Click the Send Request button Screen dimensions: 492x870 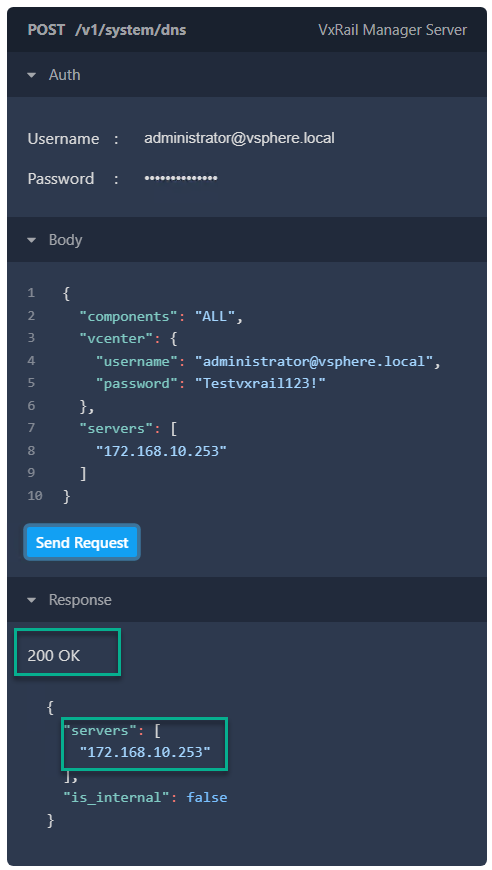pyautogui.click(x=82, y=542)
